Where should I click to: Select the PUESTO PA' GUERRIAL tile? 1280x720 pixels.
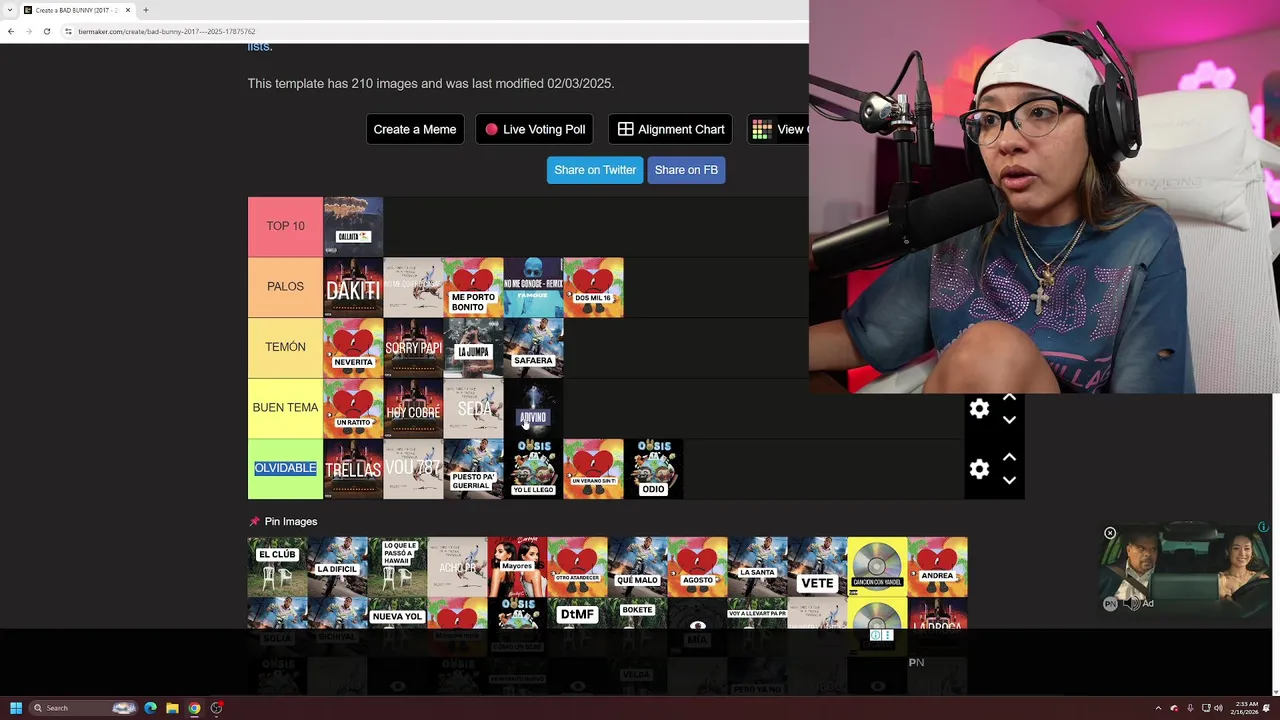[x=473, y=469]
